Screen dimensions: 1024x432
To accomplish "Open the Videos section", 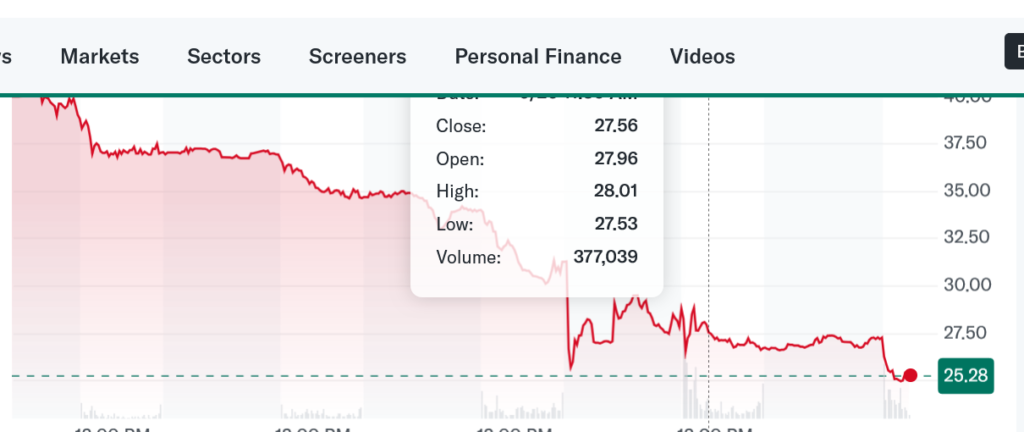I will pos(702,56).
